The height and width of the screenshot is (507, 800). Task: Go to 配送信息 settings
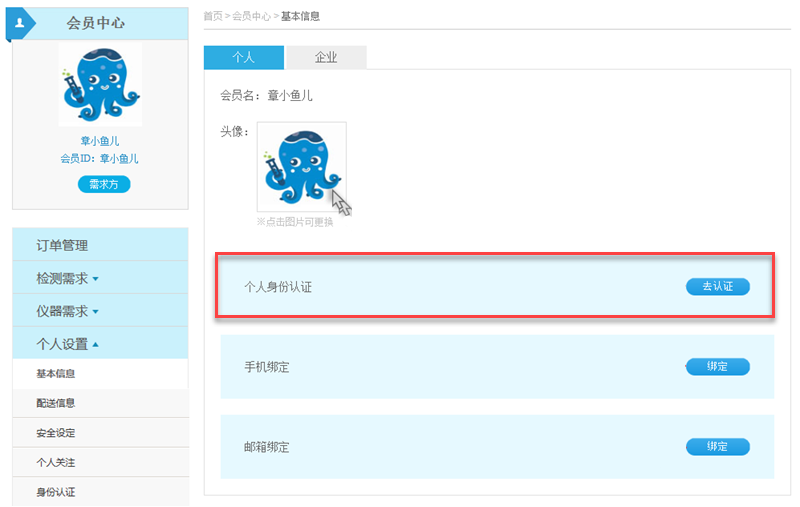click(56, 403)
